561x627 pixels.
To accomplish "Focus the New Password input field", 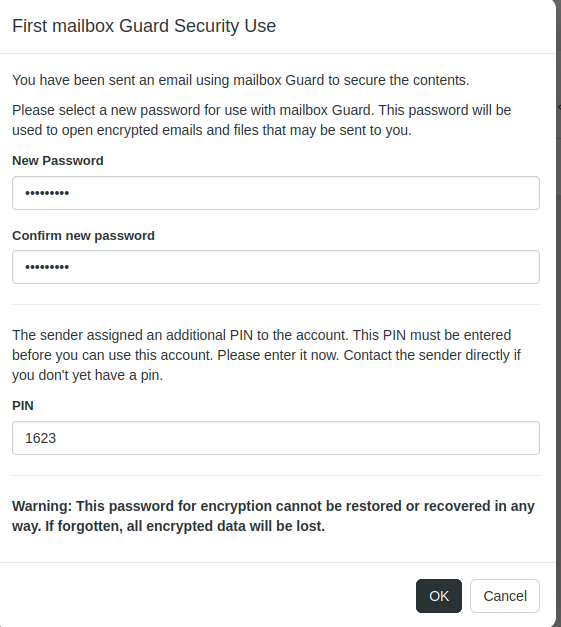I will click(276, 193).
